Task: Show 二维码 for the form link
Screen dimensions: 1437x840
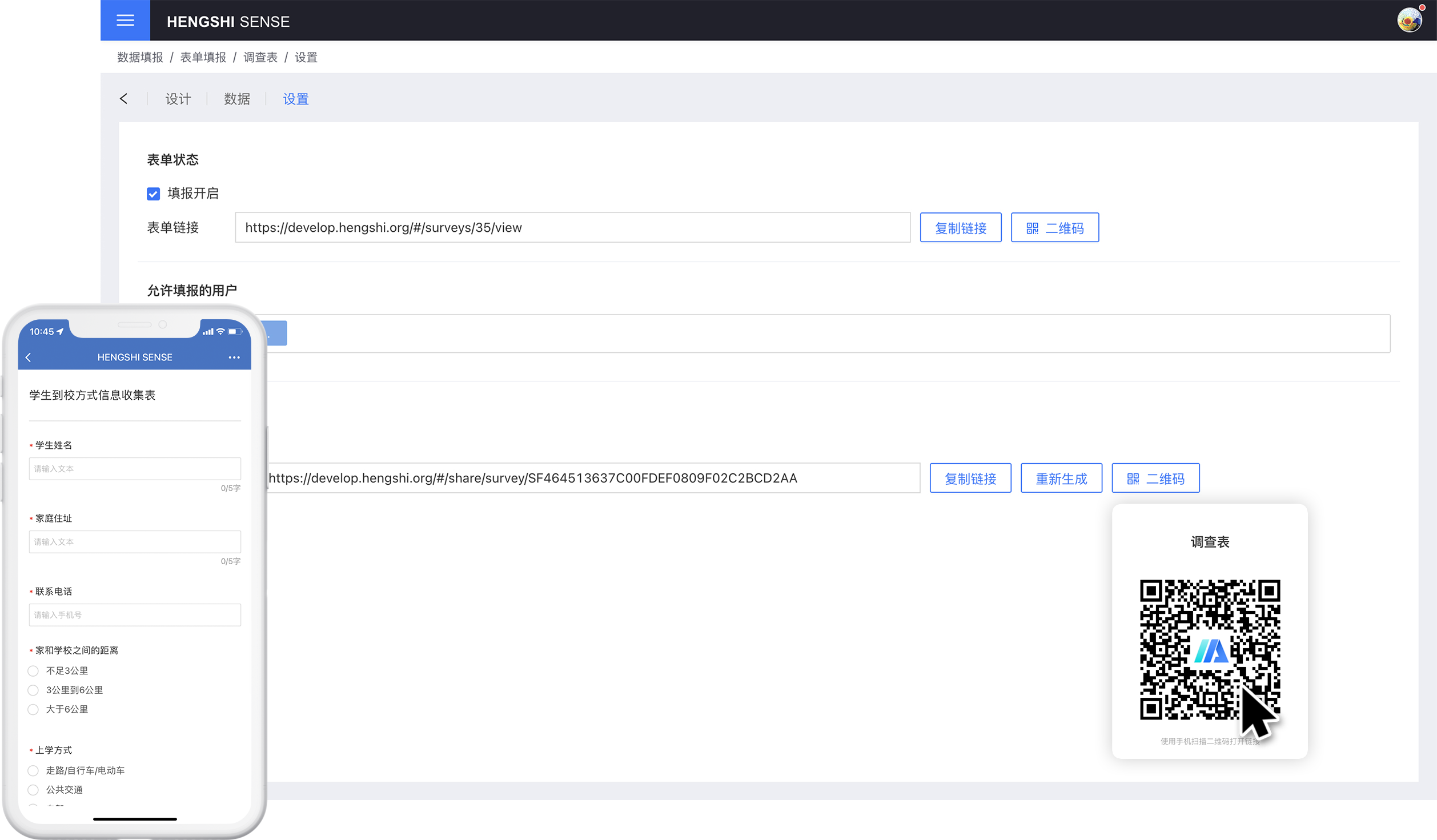Action: point(1054,227)
